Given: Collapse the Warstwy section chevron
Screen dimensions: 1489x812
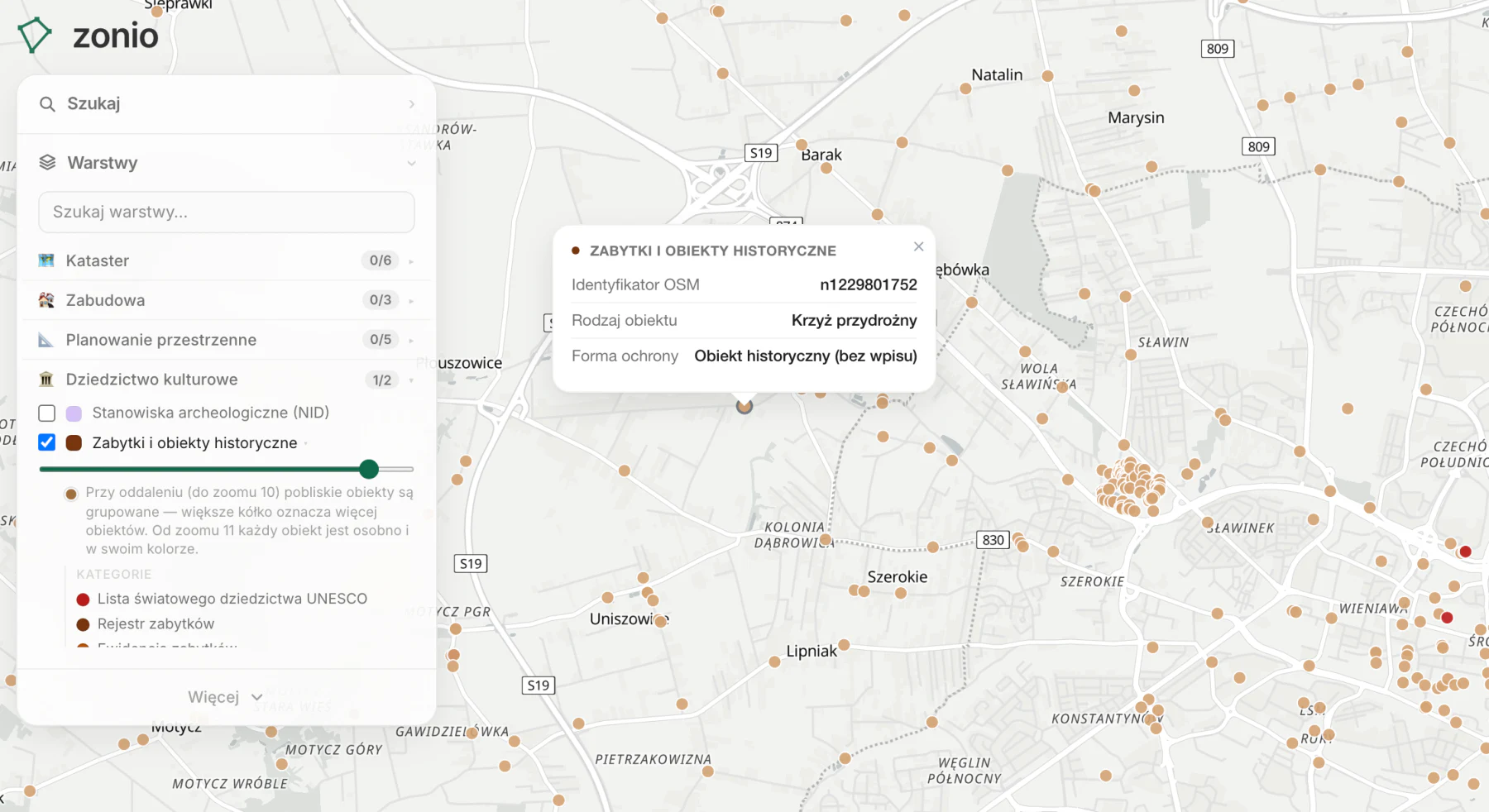Looking at the screenshot, I should 411,163.
